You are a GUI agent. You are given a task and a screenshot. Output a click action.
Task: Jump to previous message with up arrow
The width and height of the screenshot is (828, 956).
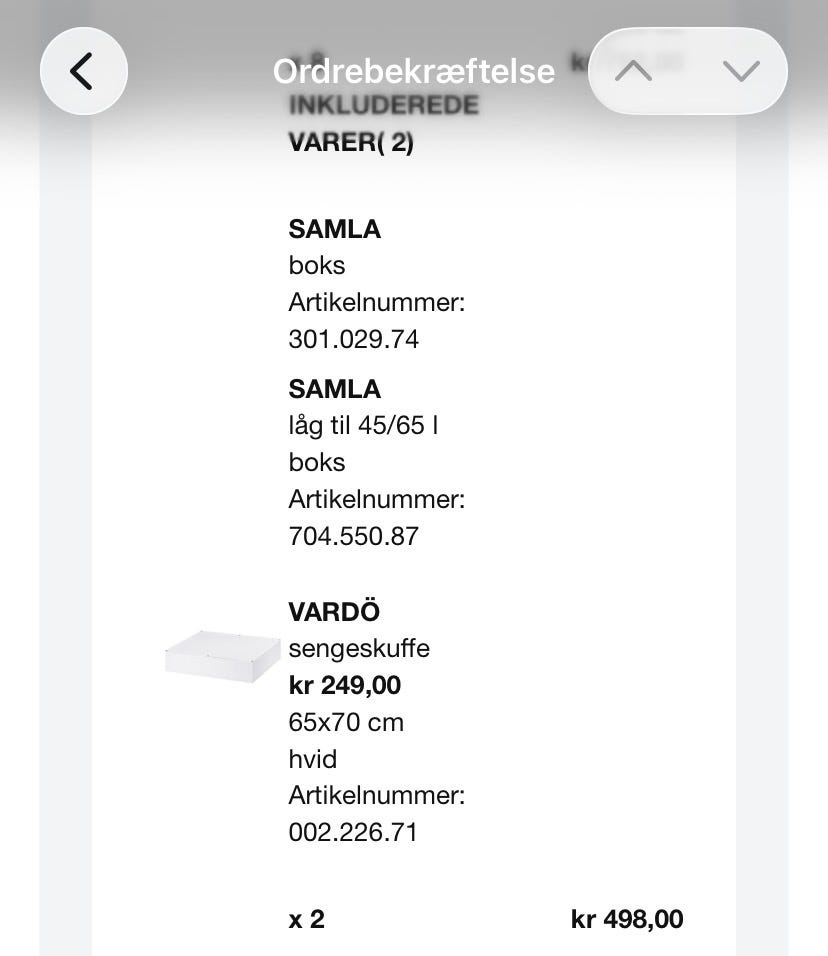coord(634,71)
